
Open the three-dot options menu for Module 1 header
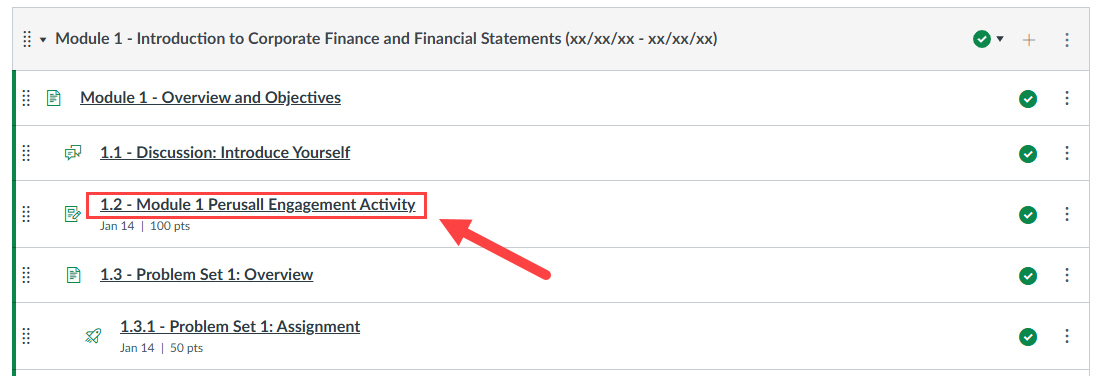point(1067,40)
